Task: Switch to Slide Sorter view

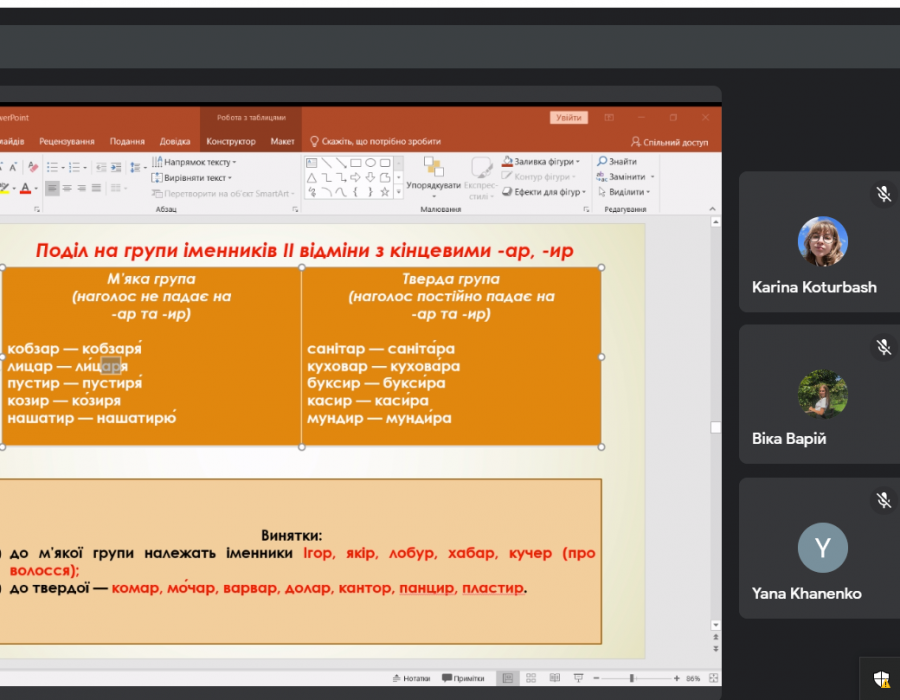Action: coord(531,678)
